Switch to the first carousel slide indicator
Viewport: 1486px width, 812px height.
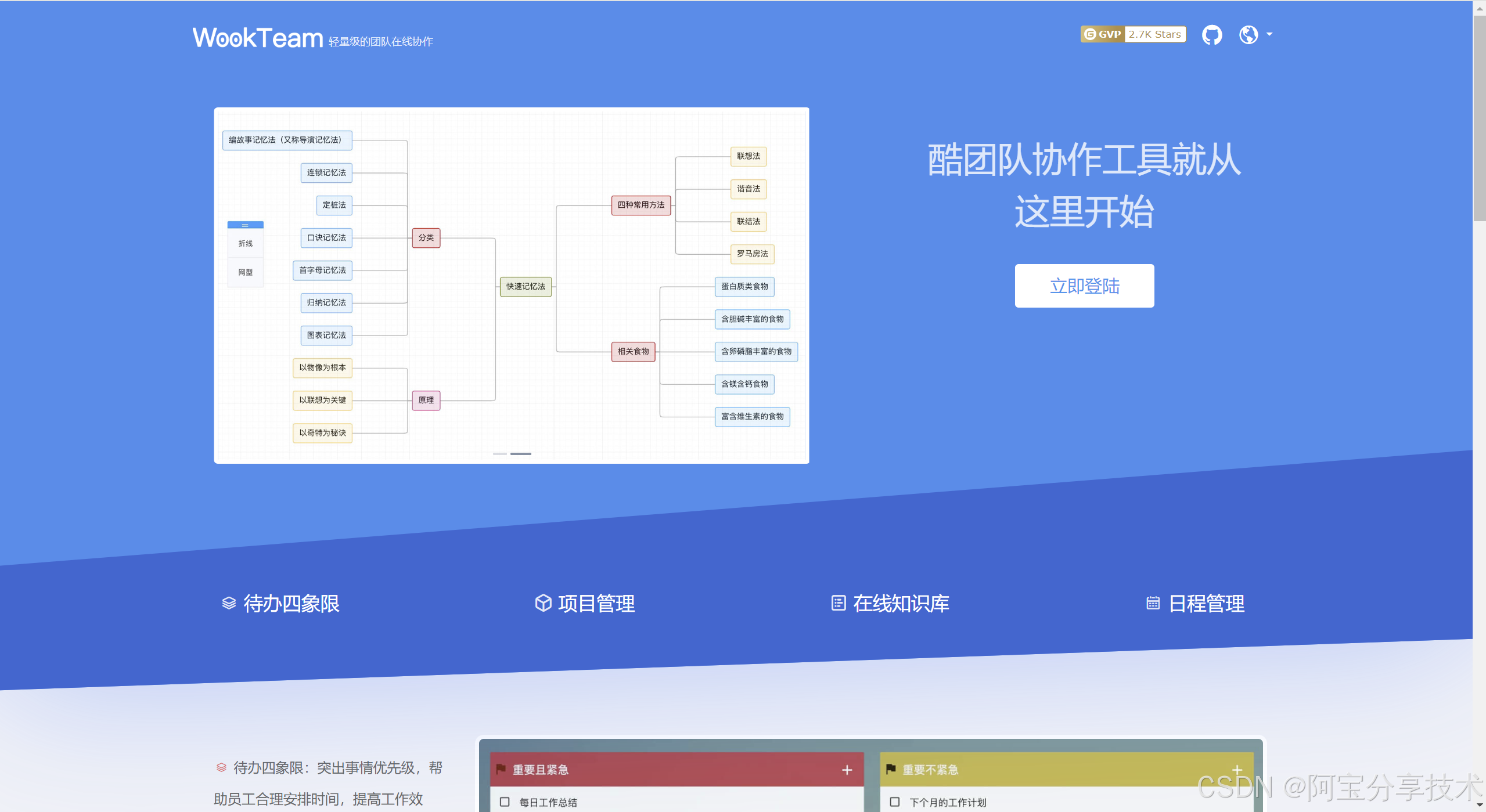500,454
